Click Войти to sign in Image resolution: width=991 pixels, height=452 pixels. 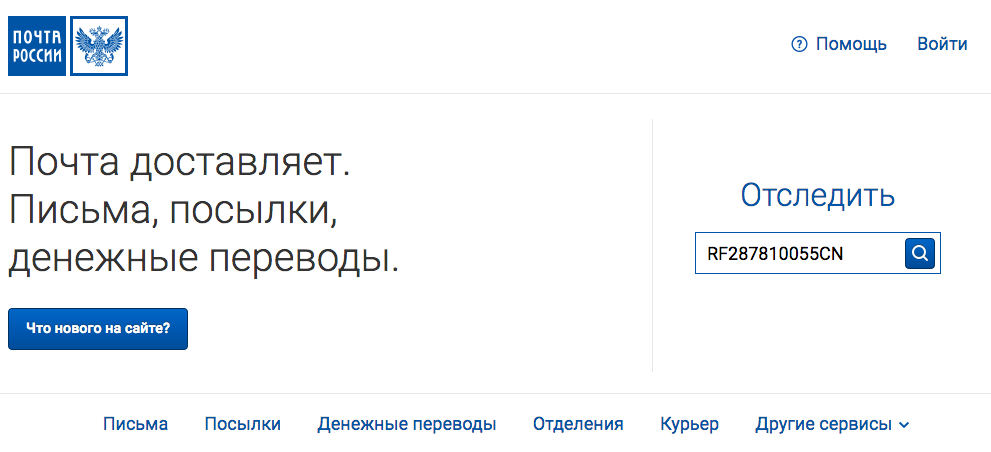click(x=942, y=44)
